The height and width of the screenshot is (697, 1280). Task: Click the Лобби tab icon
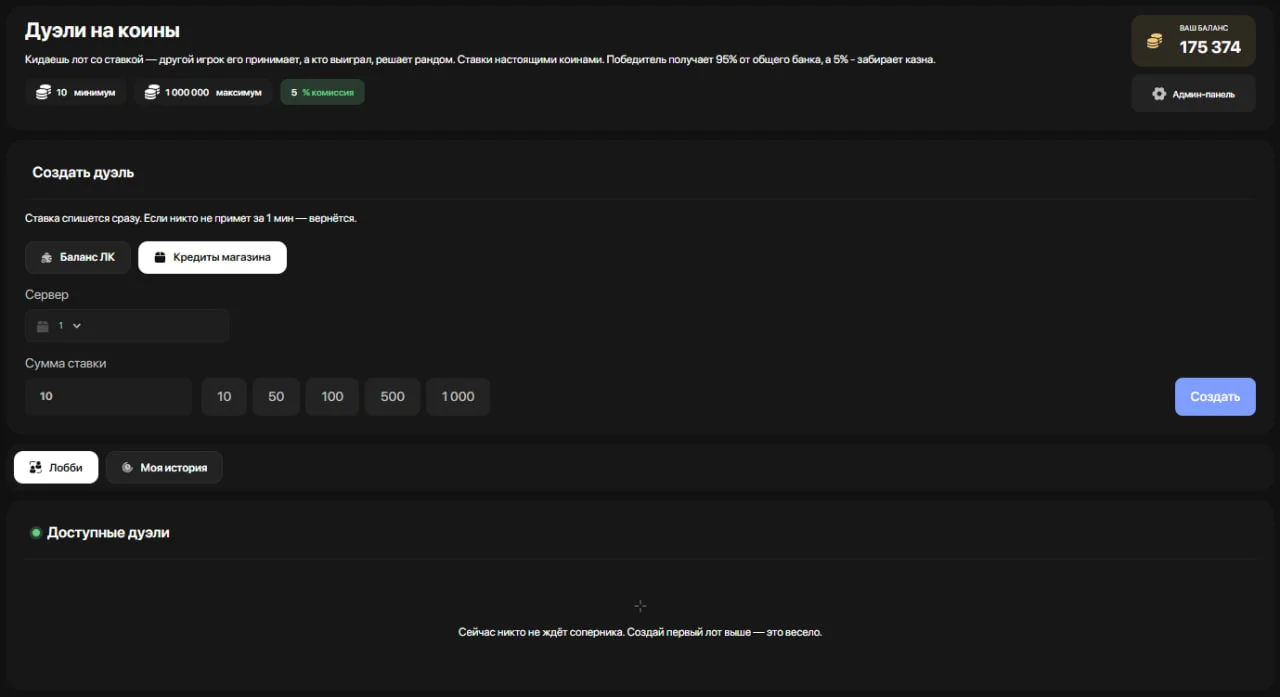pyautogui.click(x=35, y=467)
